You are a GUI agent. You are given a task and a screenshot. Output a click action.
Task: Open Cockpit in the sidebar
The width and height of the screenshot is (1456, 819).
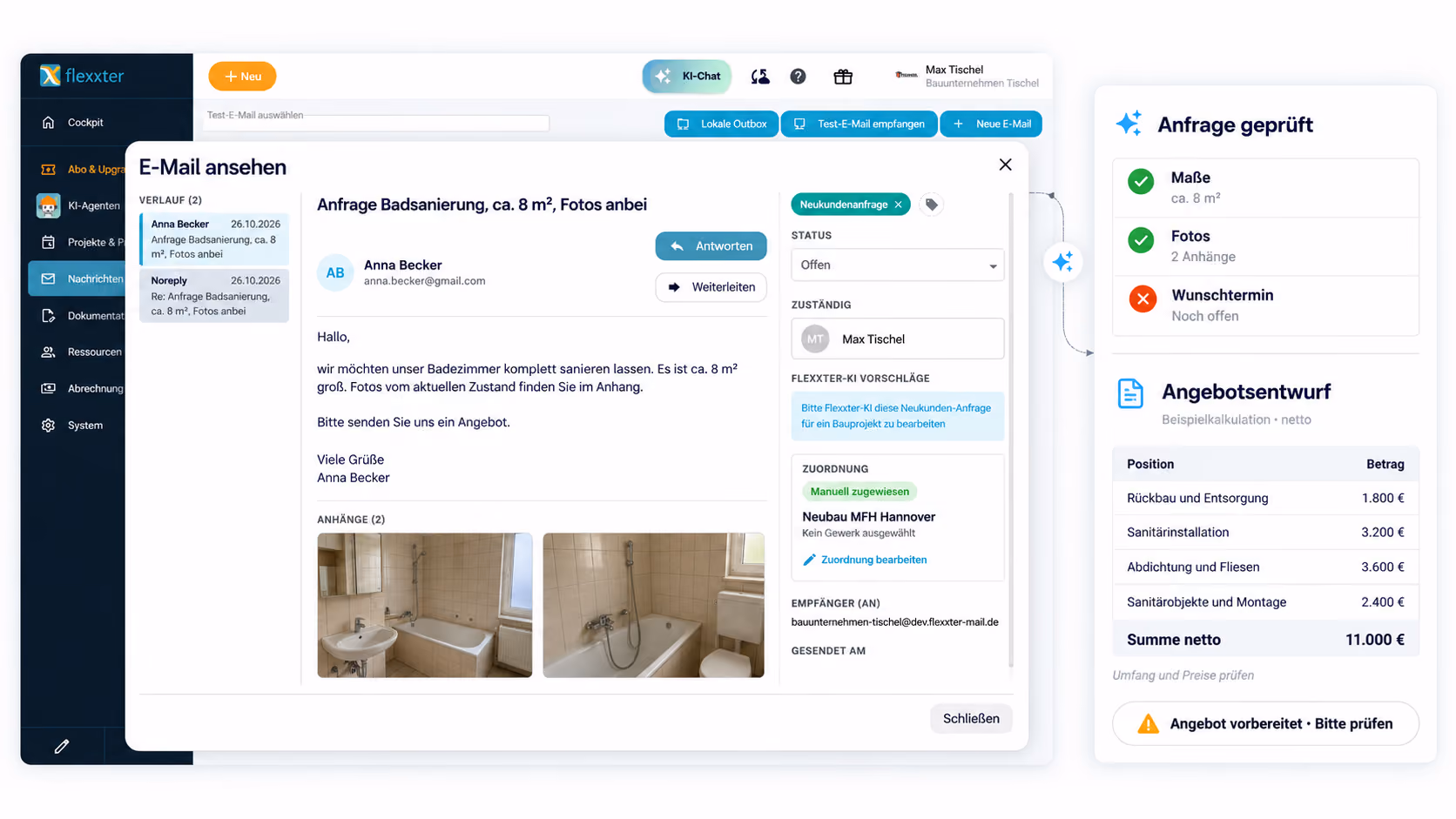coord(85,123)
